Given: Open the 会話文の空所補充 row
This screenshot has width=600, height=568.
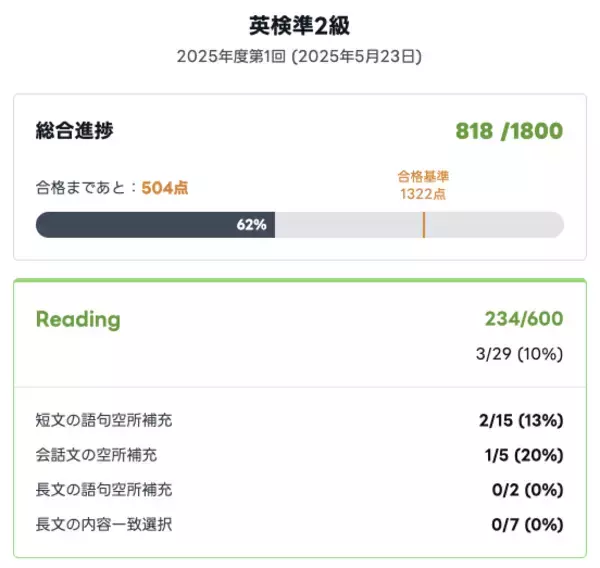Looking at the screenshot, I should tap(96, 455).
